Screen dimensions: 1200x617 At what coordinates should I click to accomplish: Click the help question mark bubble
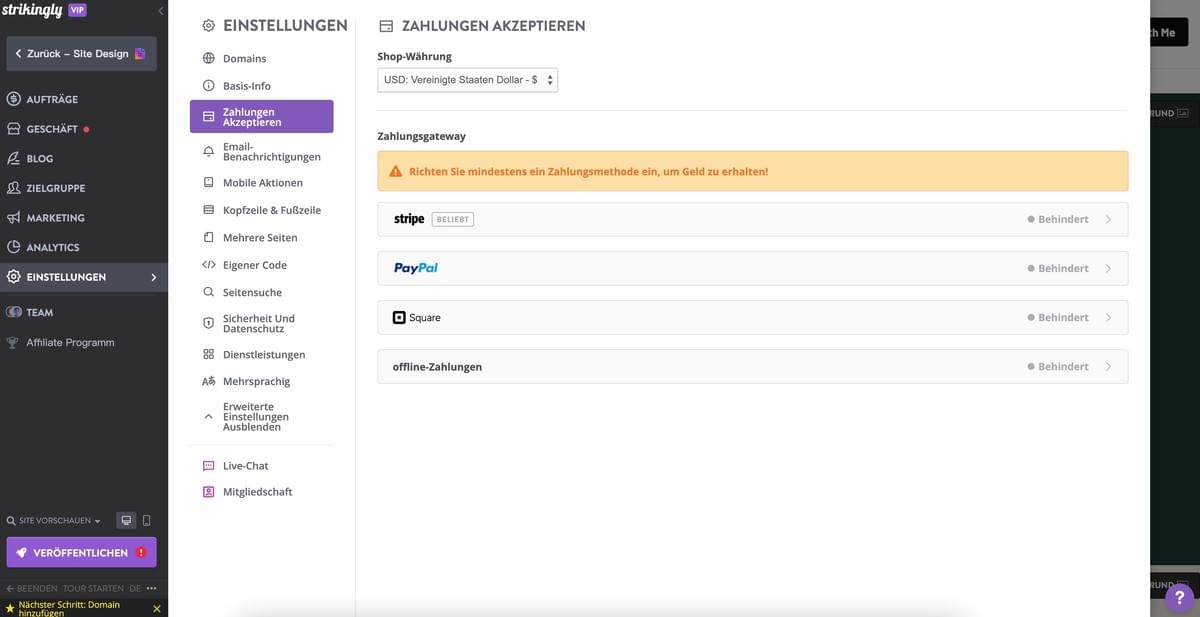click(x=1178, y=597)
